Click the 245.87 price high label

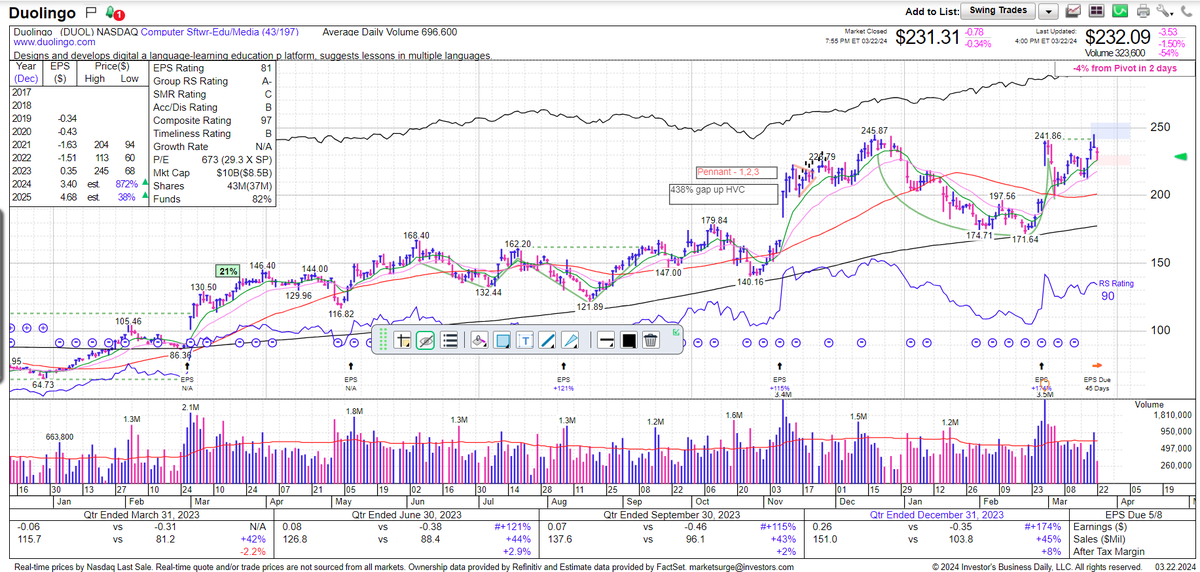coord(875,131)
